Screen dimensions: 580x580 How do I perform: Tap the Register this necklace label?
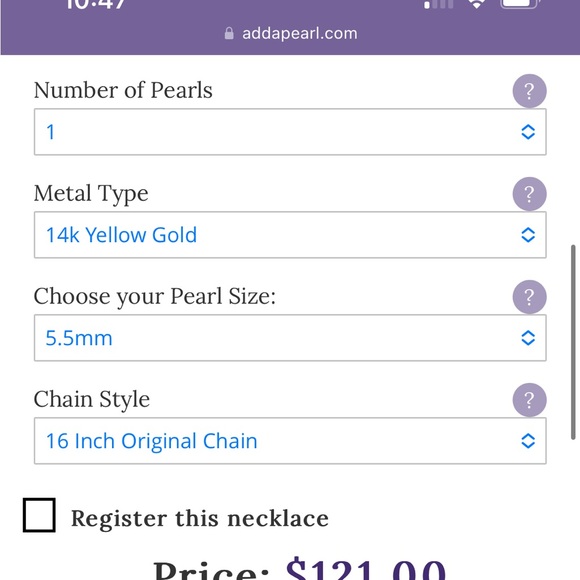[200, 518]
